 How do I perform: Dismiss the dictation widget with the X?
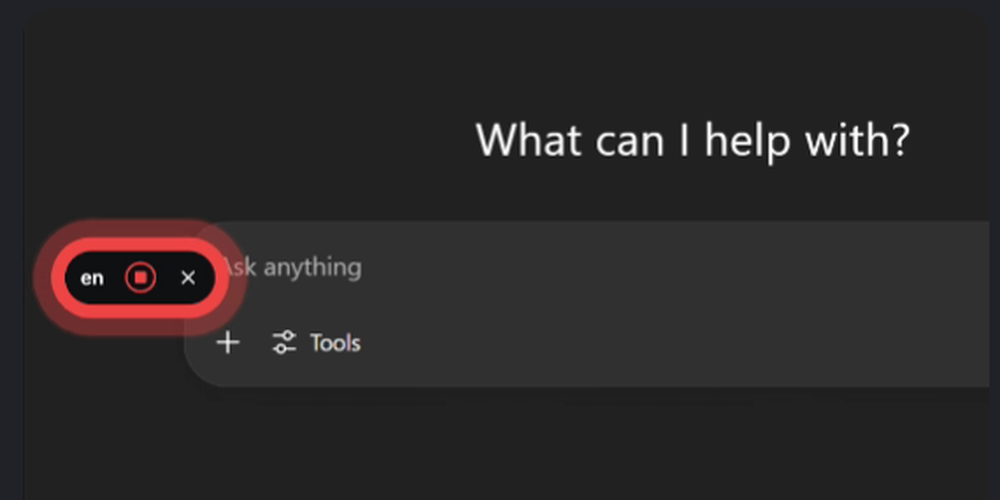(x=188, y=277)
